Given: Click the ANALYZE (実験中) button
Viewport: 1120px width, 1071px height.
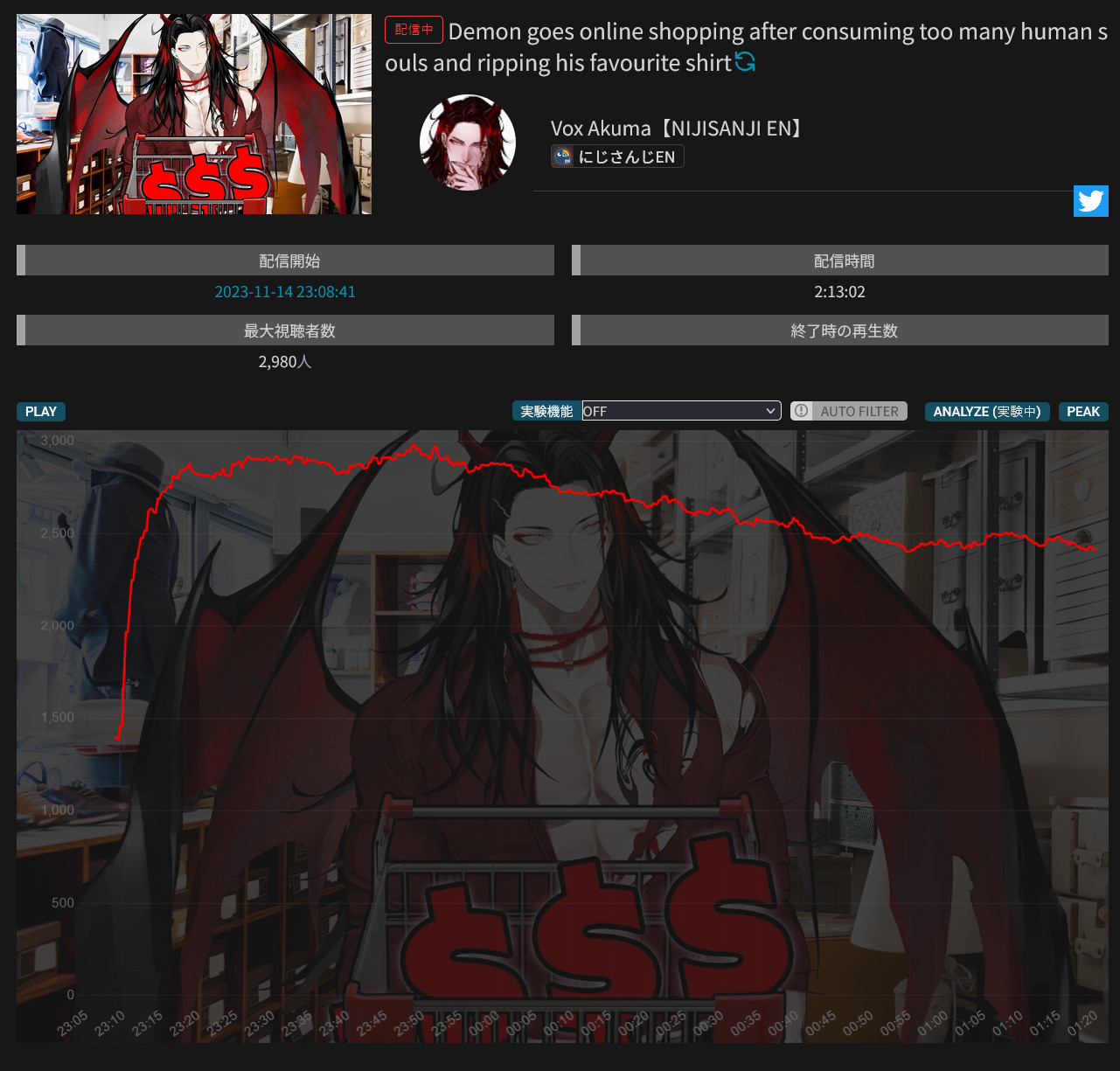Looking at the screenshot, I should (x=986, y=411).
